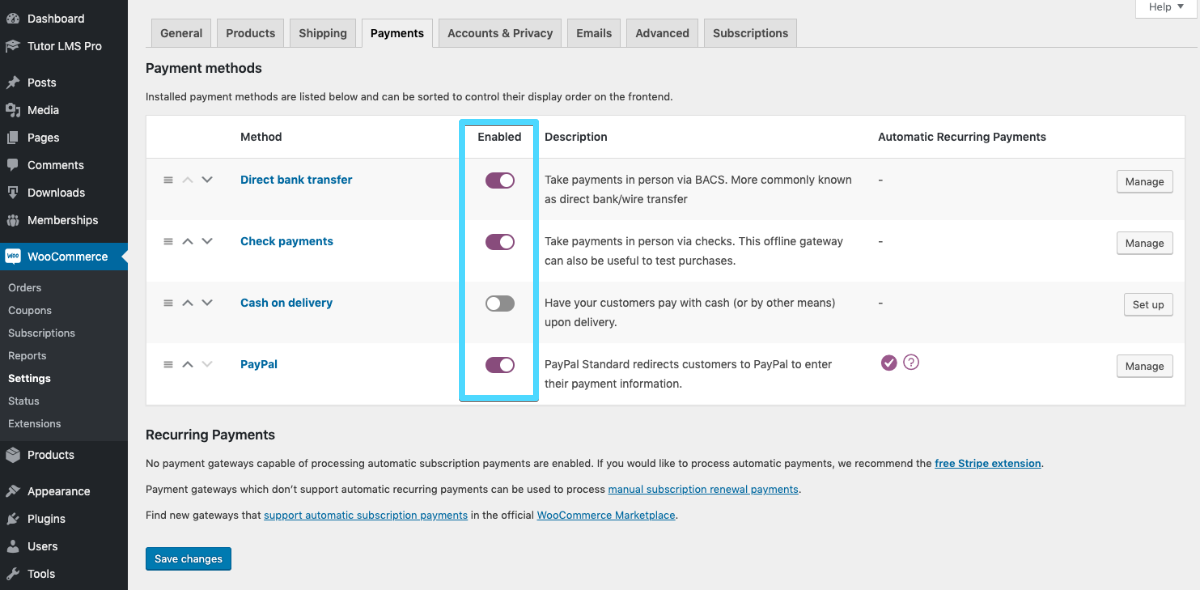Open Appearance via the paintbrush icon
1200x590 pixels.
13,491
